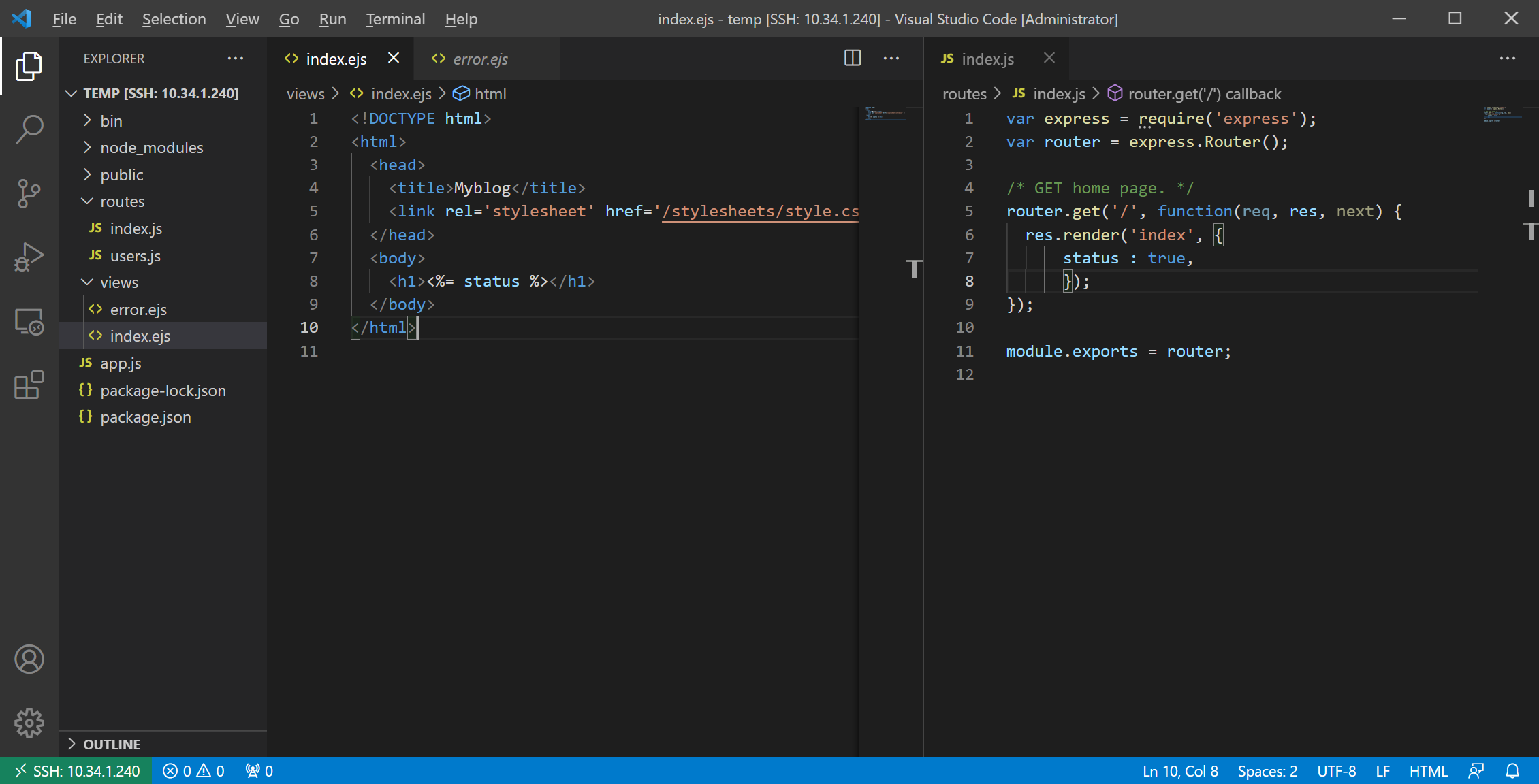Split the editor to the right
Image resolution: width=1539 pixels, height=784 pixels.
click(853, 59)
